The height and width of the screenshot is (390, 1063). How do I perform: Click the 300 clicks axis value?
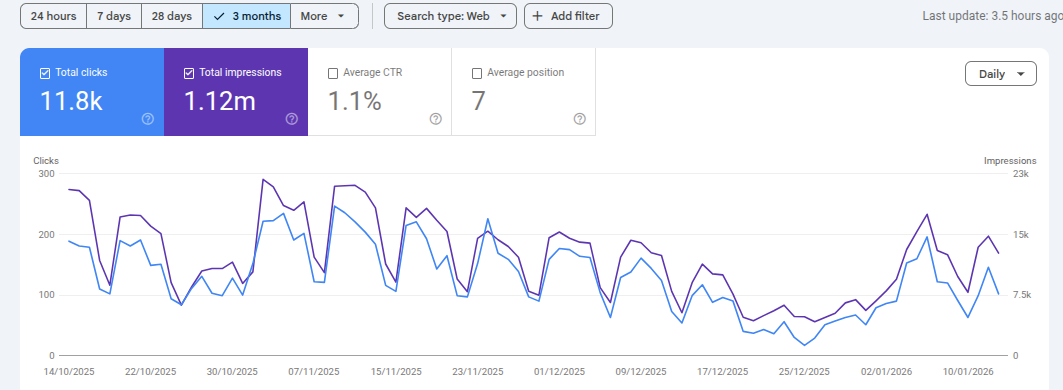pyautogui.click(x=47, y=174)
